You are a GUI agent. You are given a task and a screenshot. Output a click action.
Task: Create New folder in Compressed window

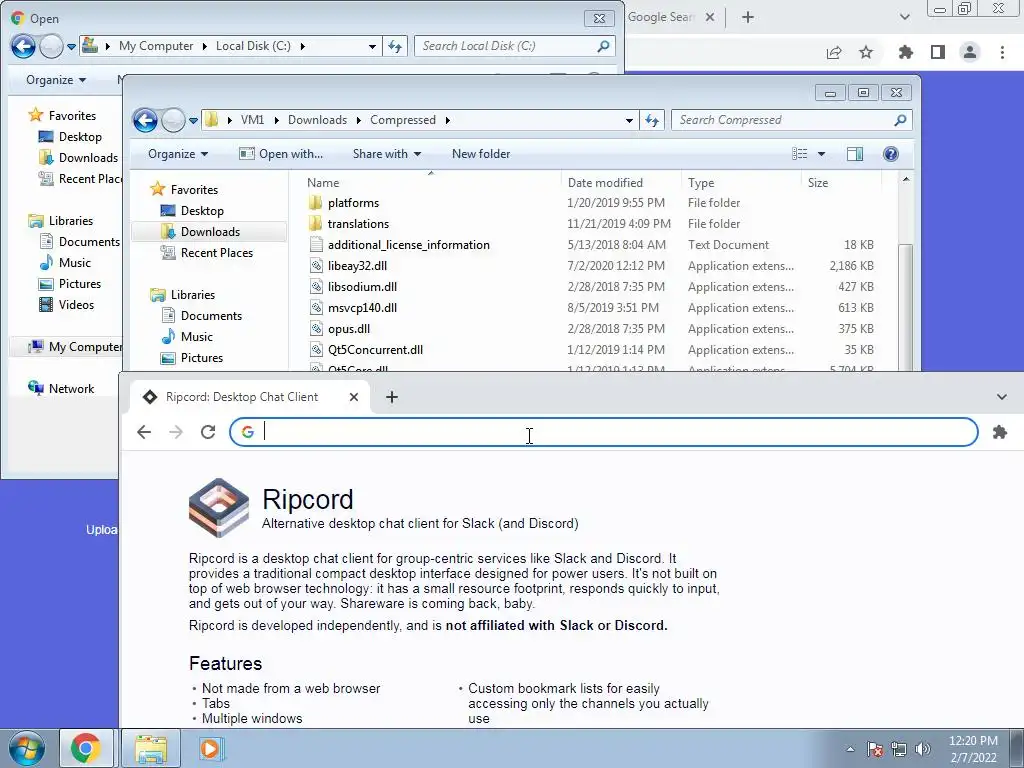click(481, 154)
